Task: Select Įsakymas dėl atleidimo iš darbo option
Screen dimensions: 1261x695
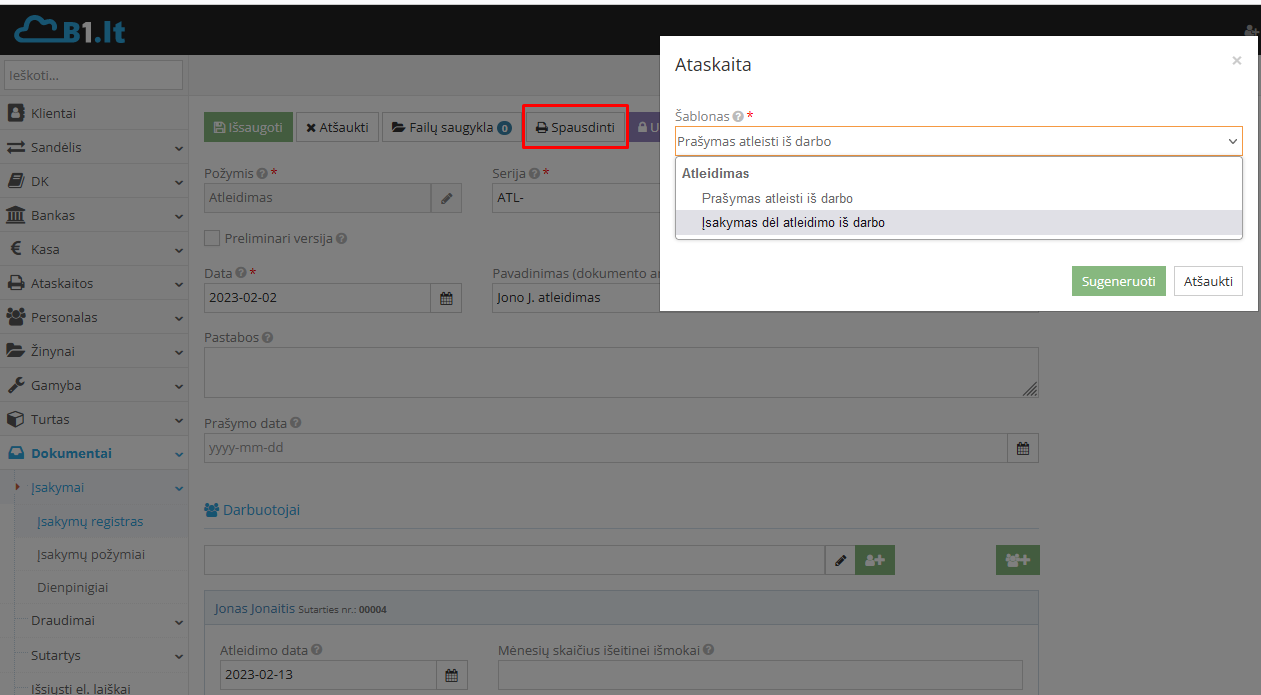Action: tap(793, 223)
